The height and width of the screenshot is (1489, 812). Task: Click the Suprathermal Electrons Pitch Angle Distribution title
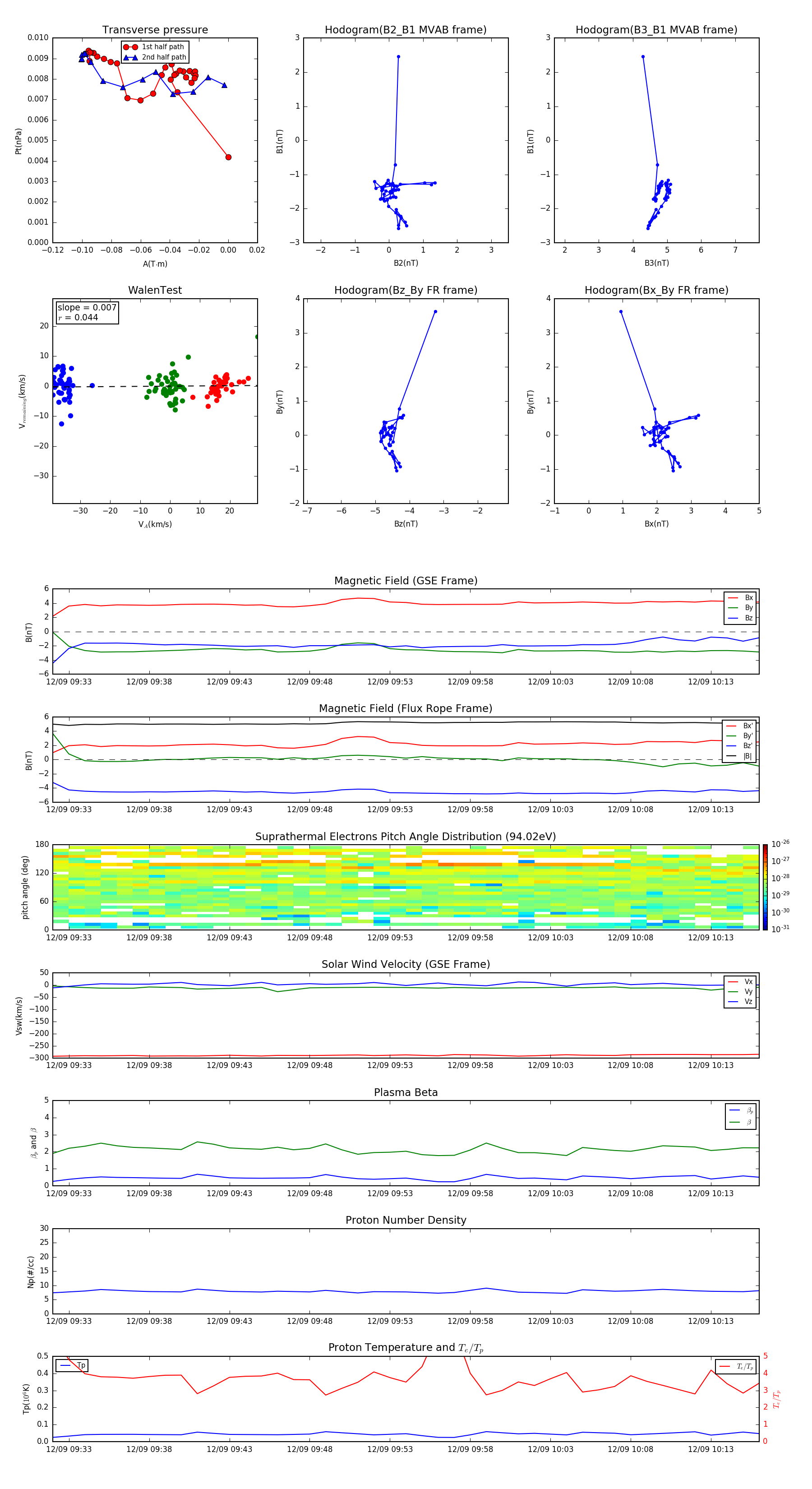point(406,837)
